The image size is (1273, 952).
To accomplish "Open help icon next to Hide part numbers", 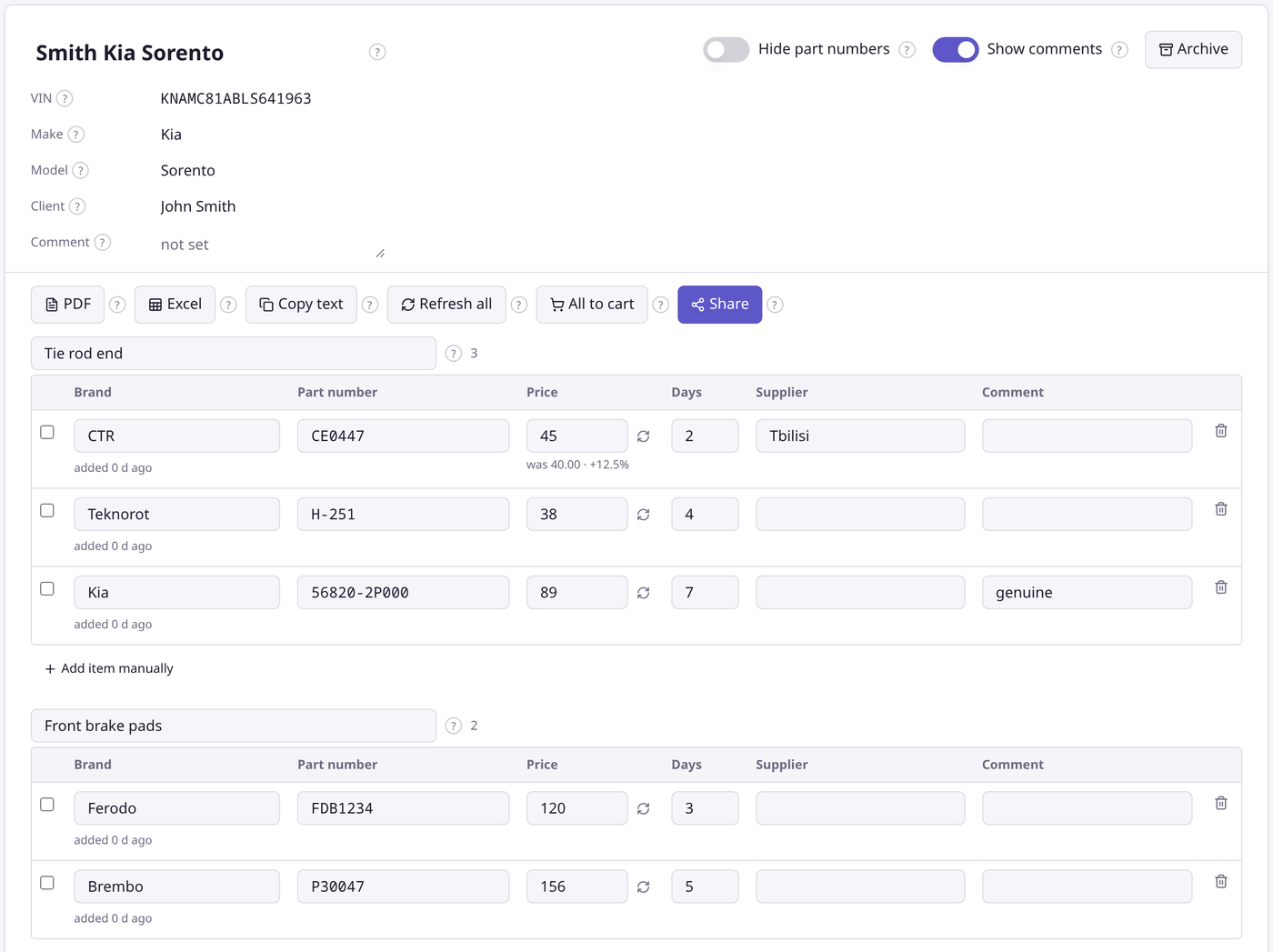I will [x=907, y=50].
